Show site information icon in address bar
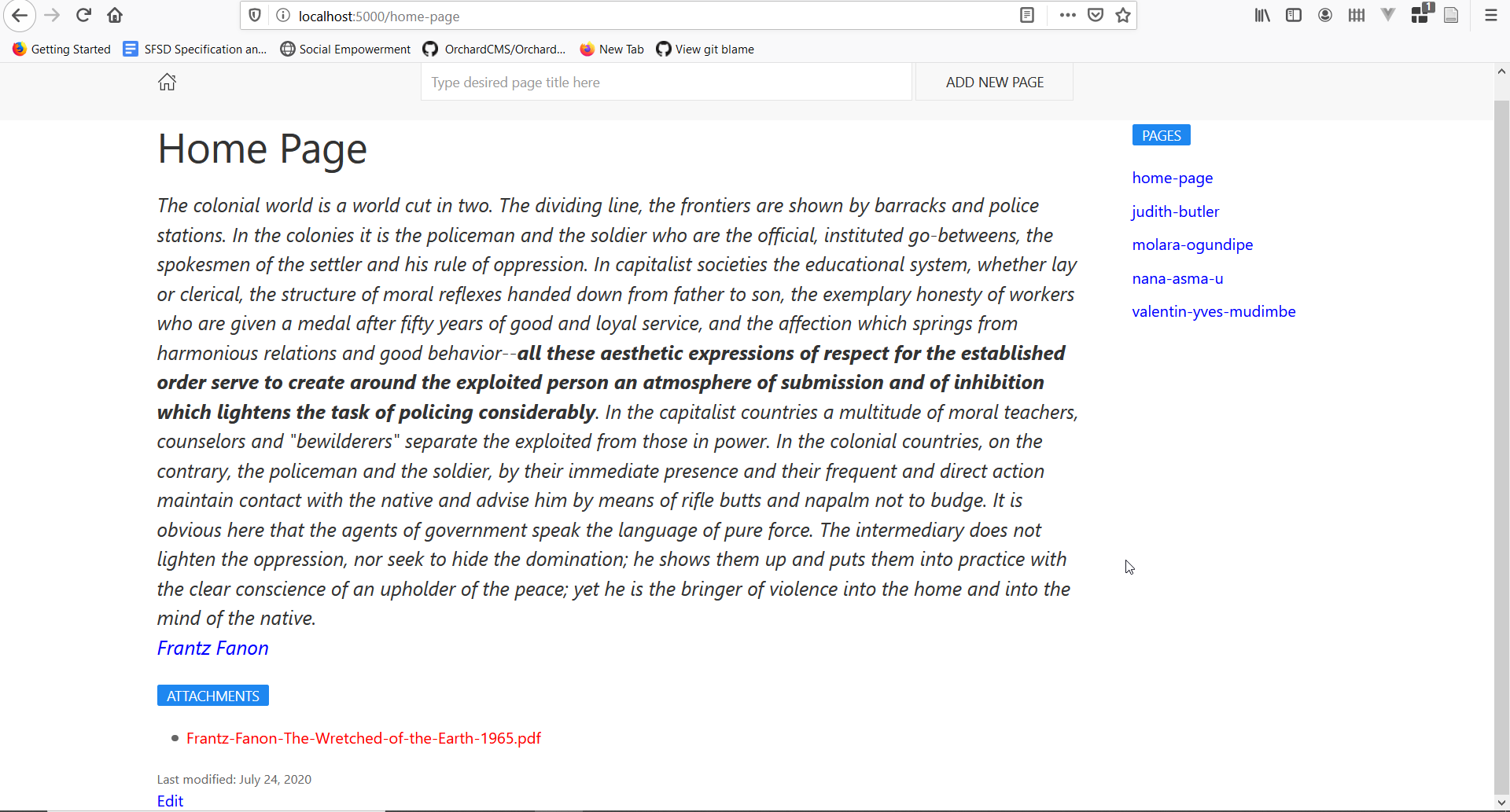 (x=283, y=16)
